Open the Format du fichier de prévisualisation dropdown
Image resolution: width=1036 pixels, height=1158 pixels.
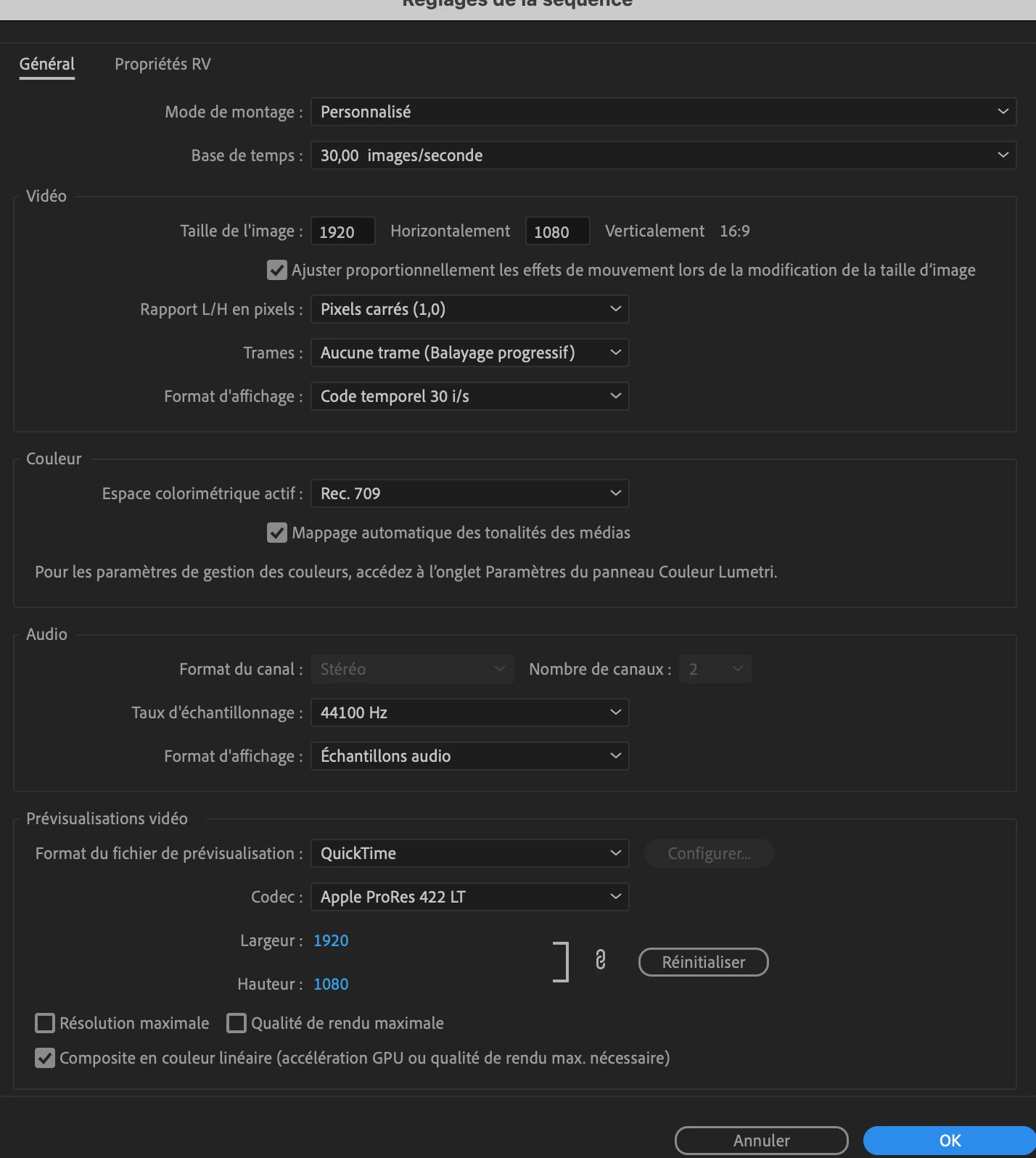469,853
